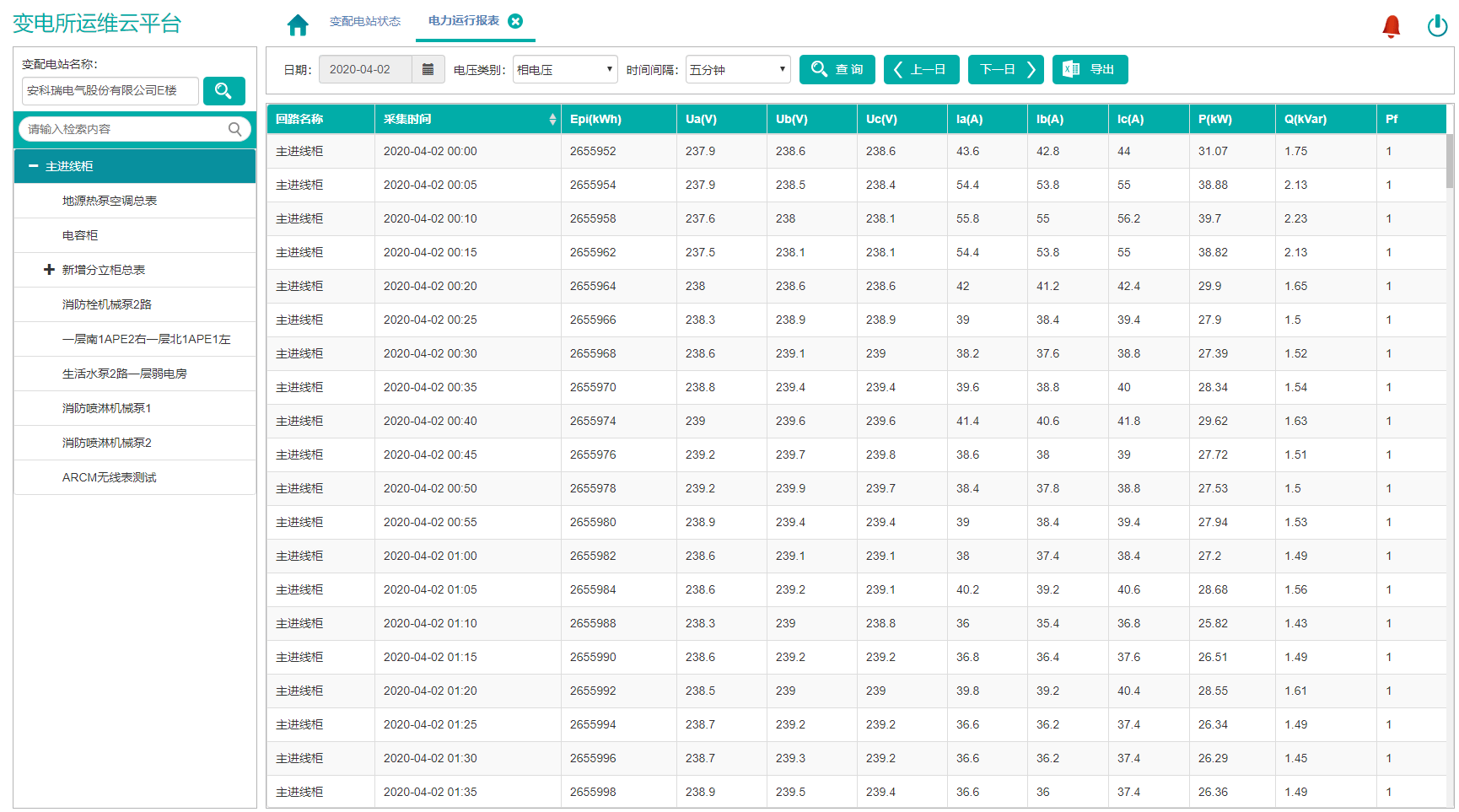This screenshot has height=812, width=1459.
Task: Go to next day 下一日
Action: pos(1006,69)
